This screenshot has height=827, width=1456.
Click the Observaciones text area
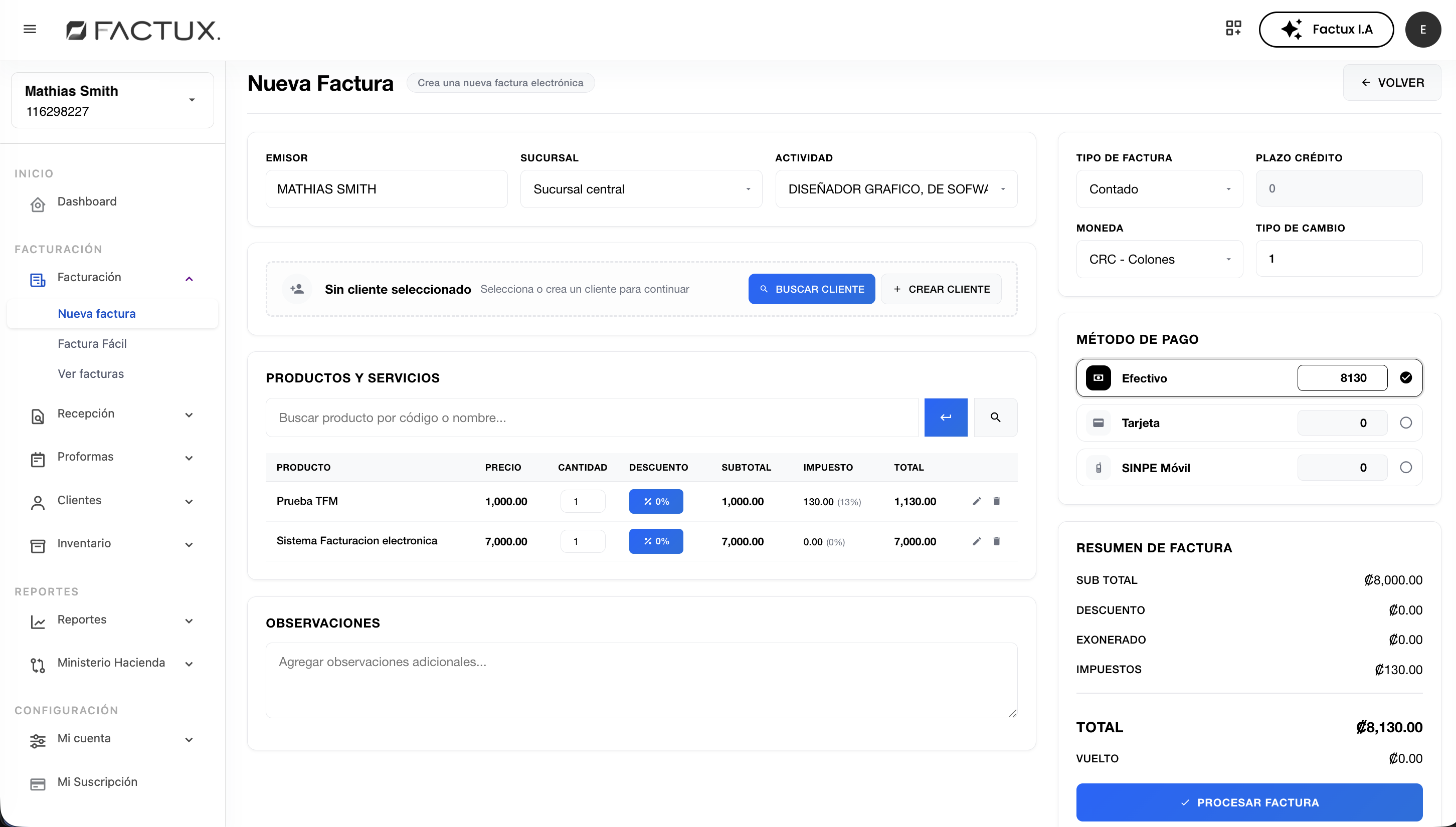click(x=641, y=680)
